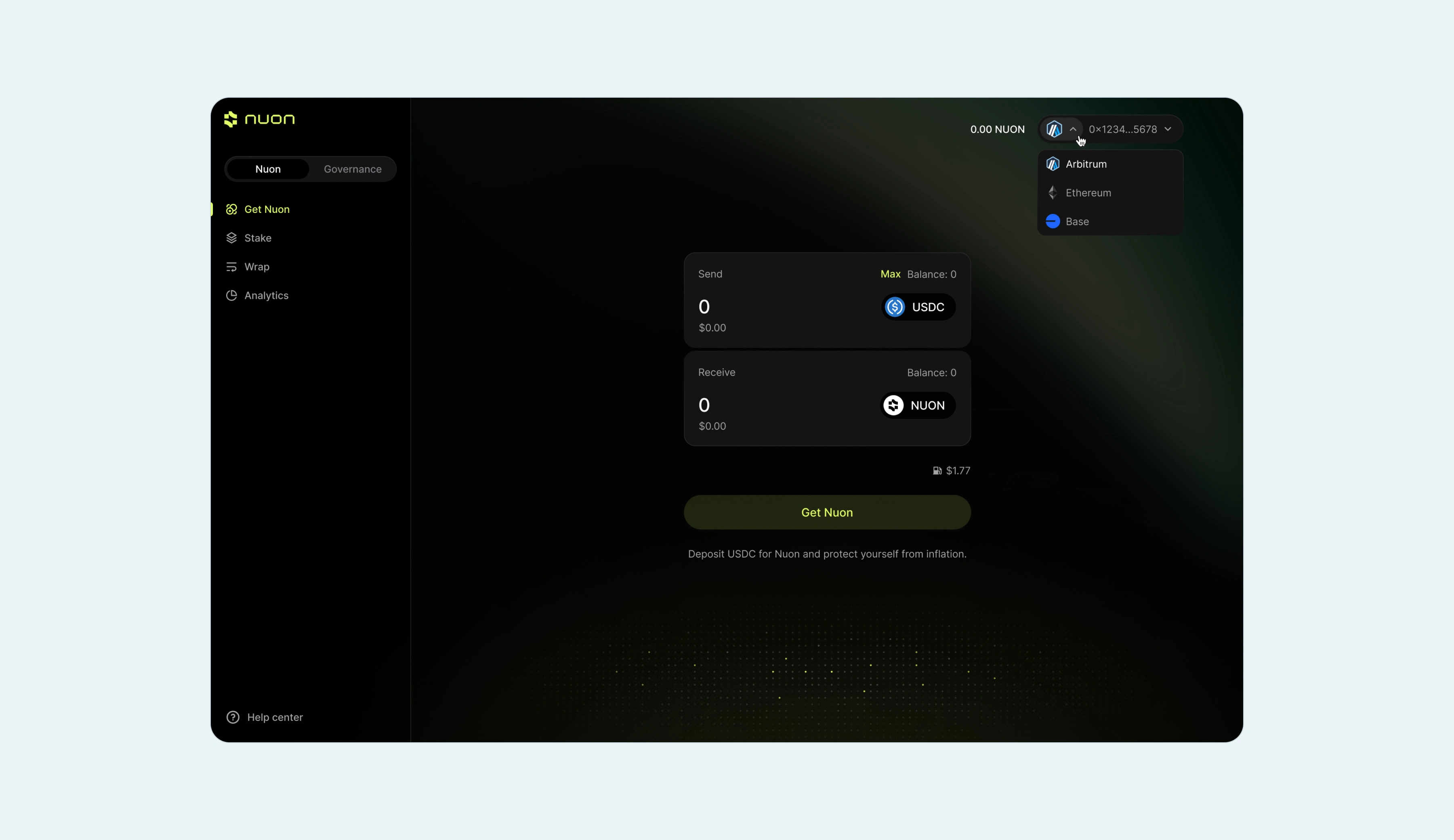Viewport: 1454px width, 840px height.
Task: Open the Get Nuon page
Action: tap(258, 210)
